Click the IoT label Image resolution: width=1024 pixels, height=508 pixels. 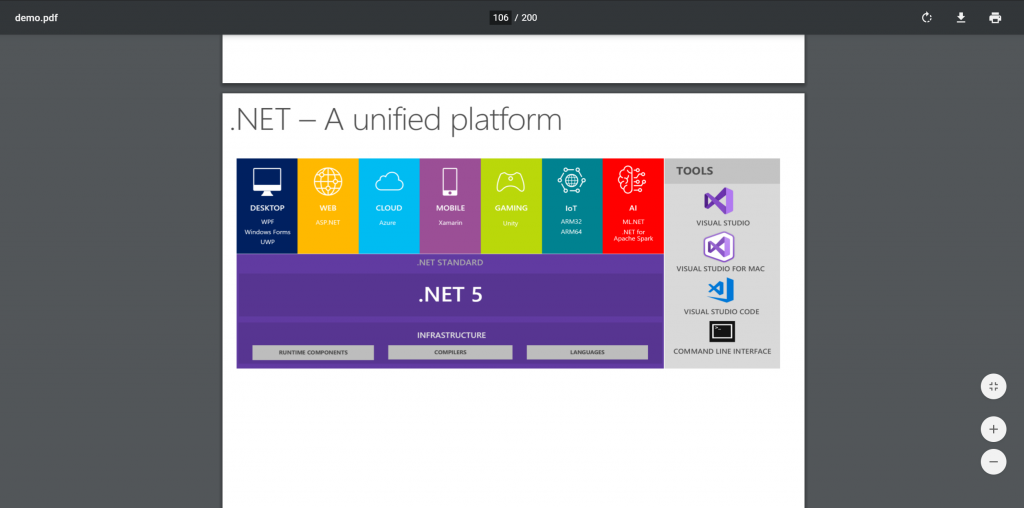(571, 208)
